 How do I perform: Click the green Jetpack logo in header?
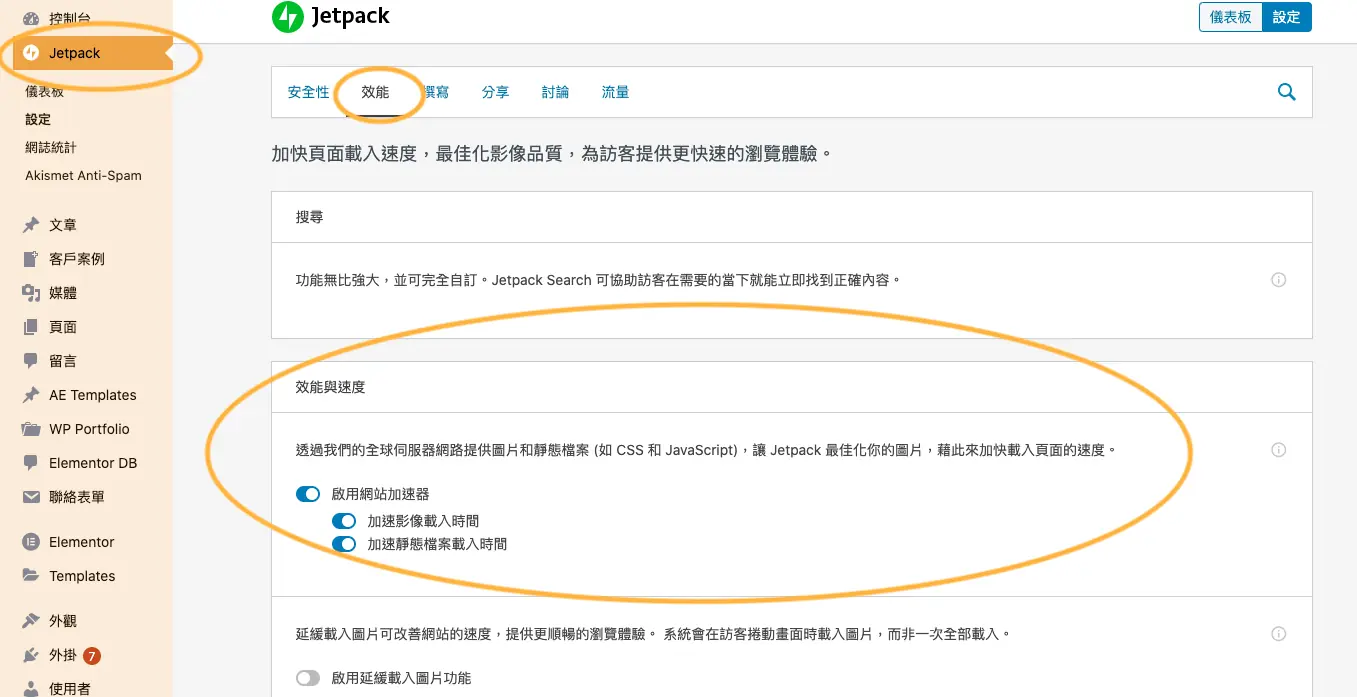point(288,16)
